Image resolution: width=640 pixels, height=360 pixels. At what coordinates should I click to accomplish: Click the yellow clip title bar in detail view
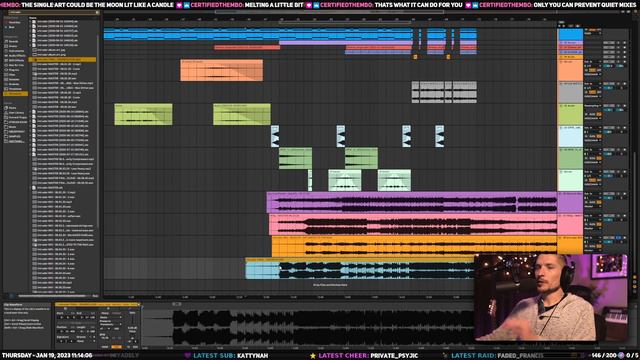pos(97,304)
